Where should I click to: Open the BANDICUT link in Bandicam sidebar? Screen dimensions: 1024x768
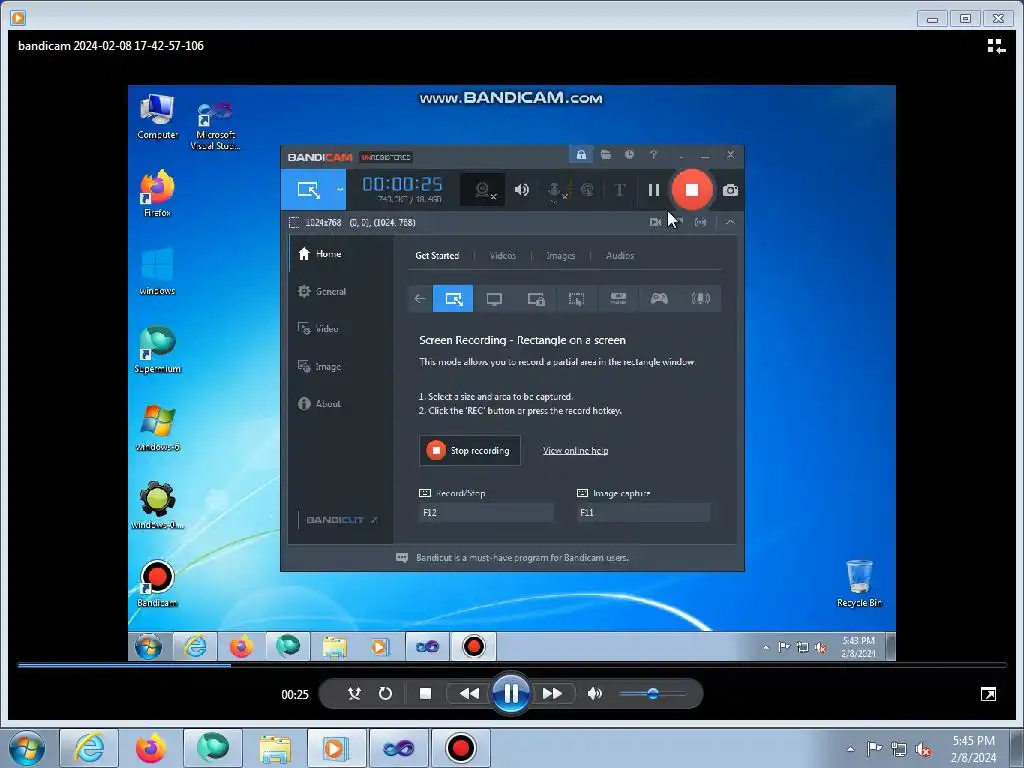pos(341,520)
